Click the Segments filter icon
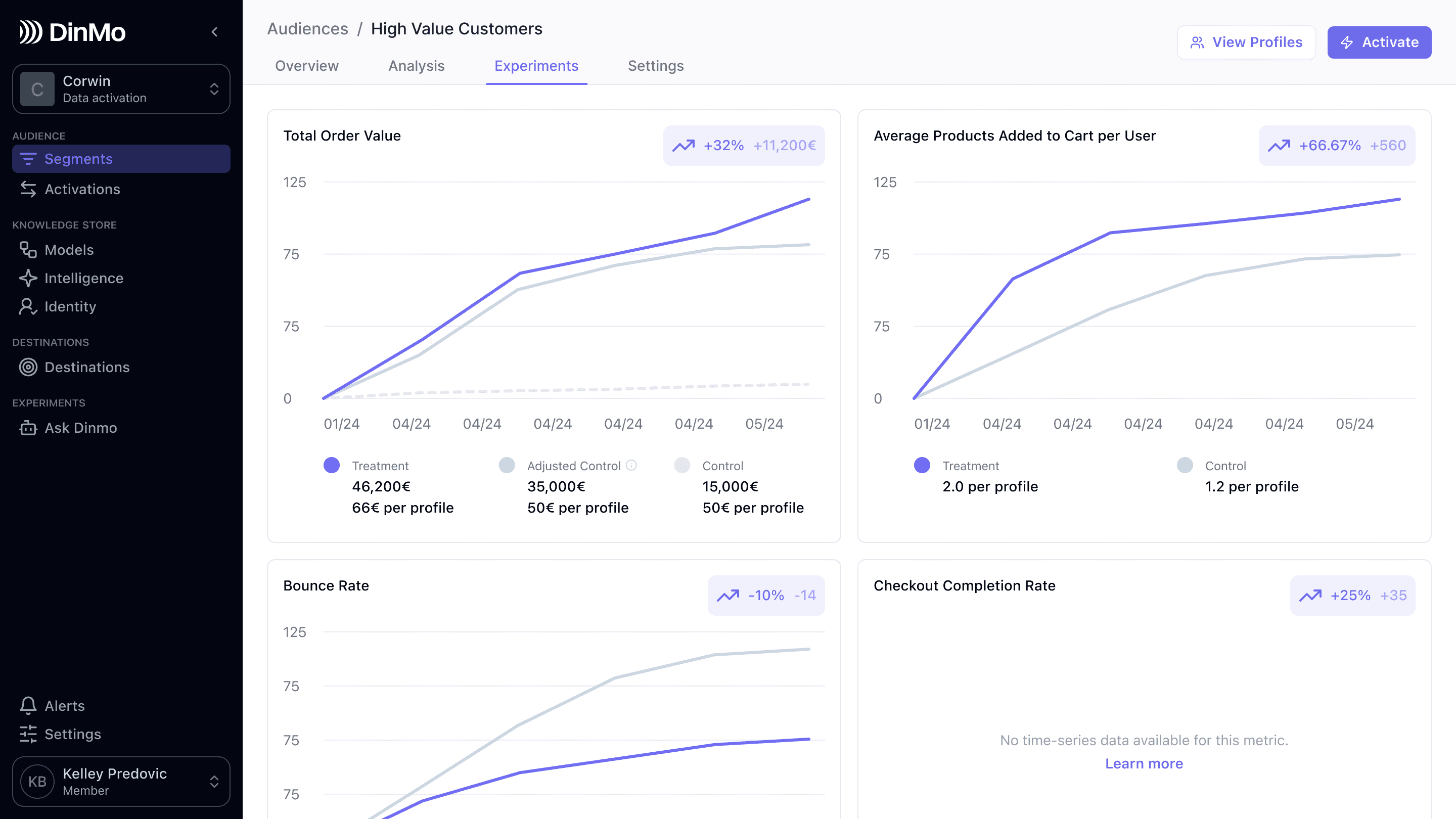This screenshot has width=1456, height=819. click(28, 159)
